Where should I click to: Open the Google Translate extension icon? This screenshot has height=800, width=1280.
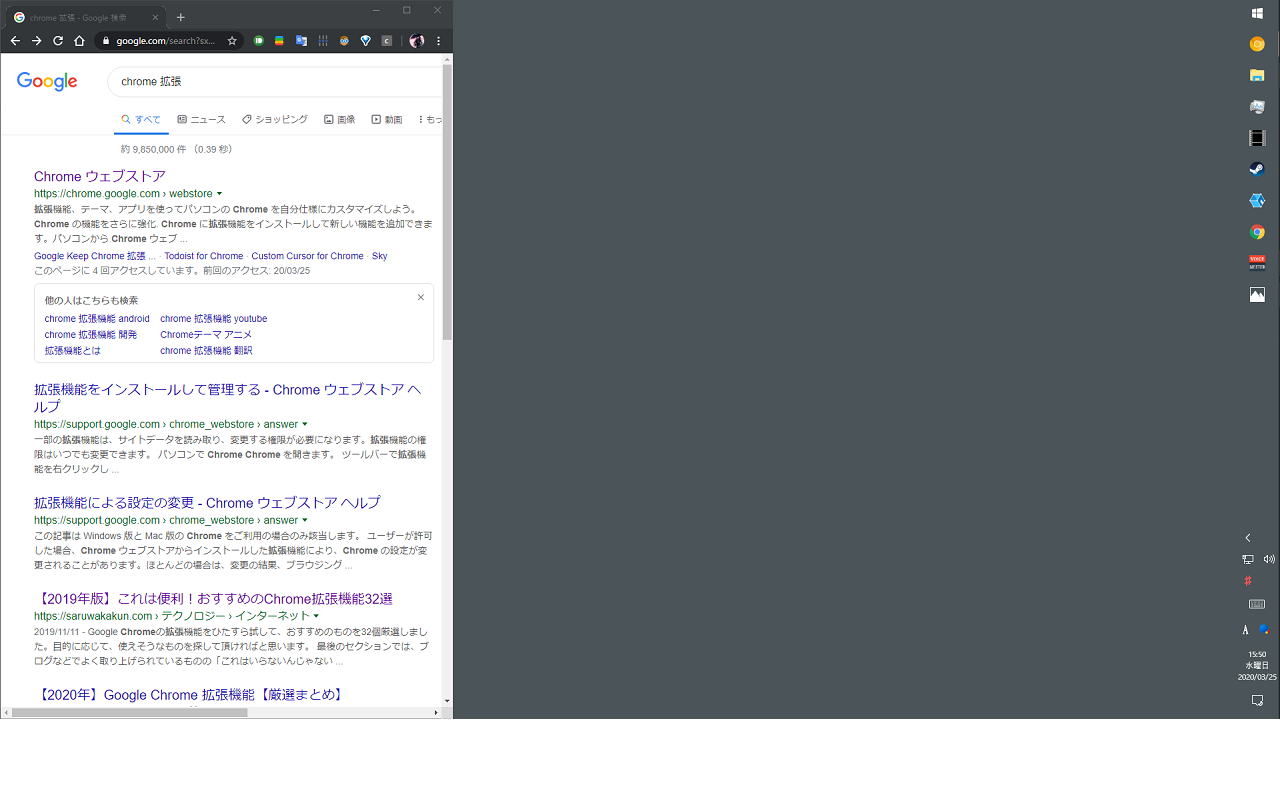click(301, 41)
